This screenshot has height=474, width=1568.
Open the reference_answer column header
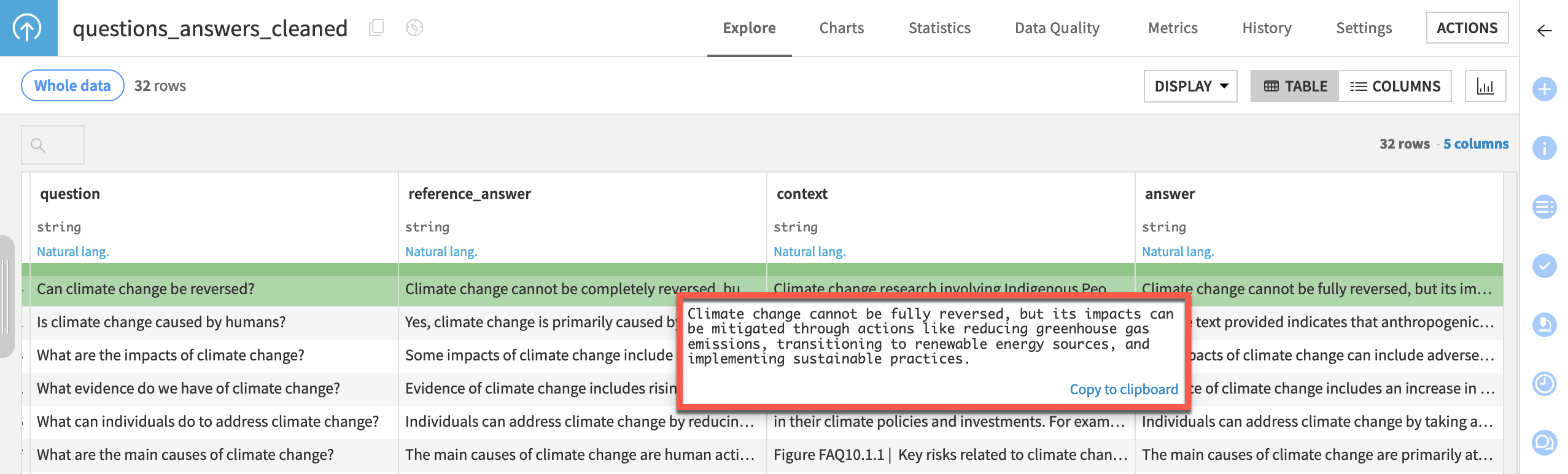pos(469,194)
